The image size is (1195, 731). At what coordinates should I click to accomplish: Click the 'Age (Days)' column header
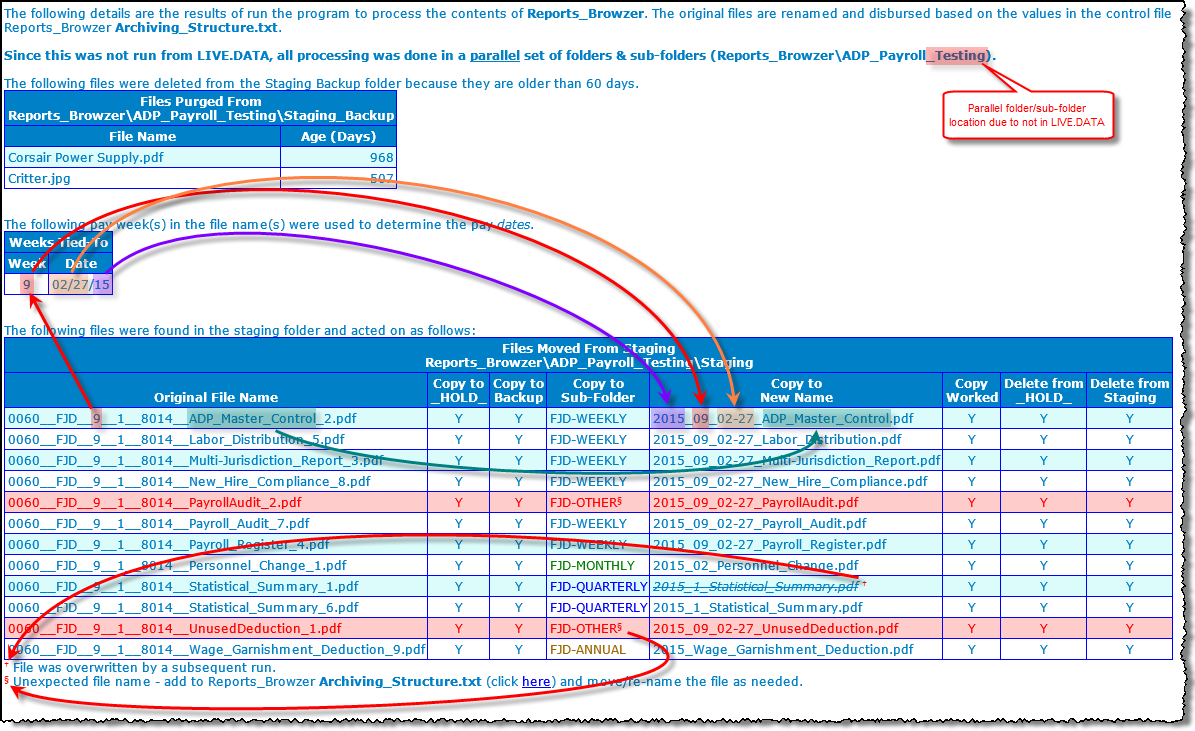click(x=338, y=137)
